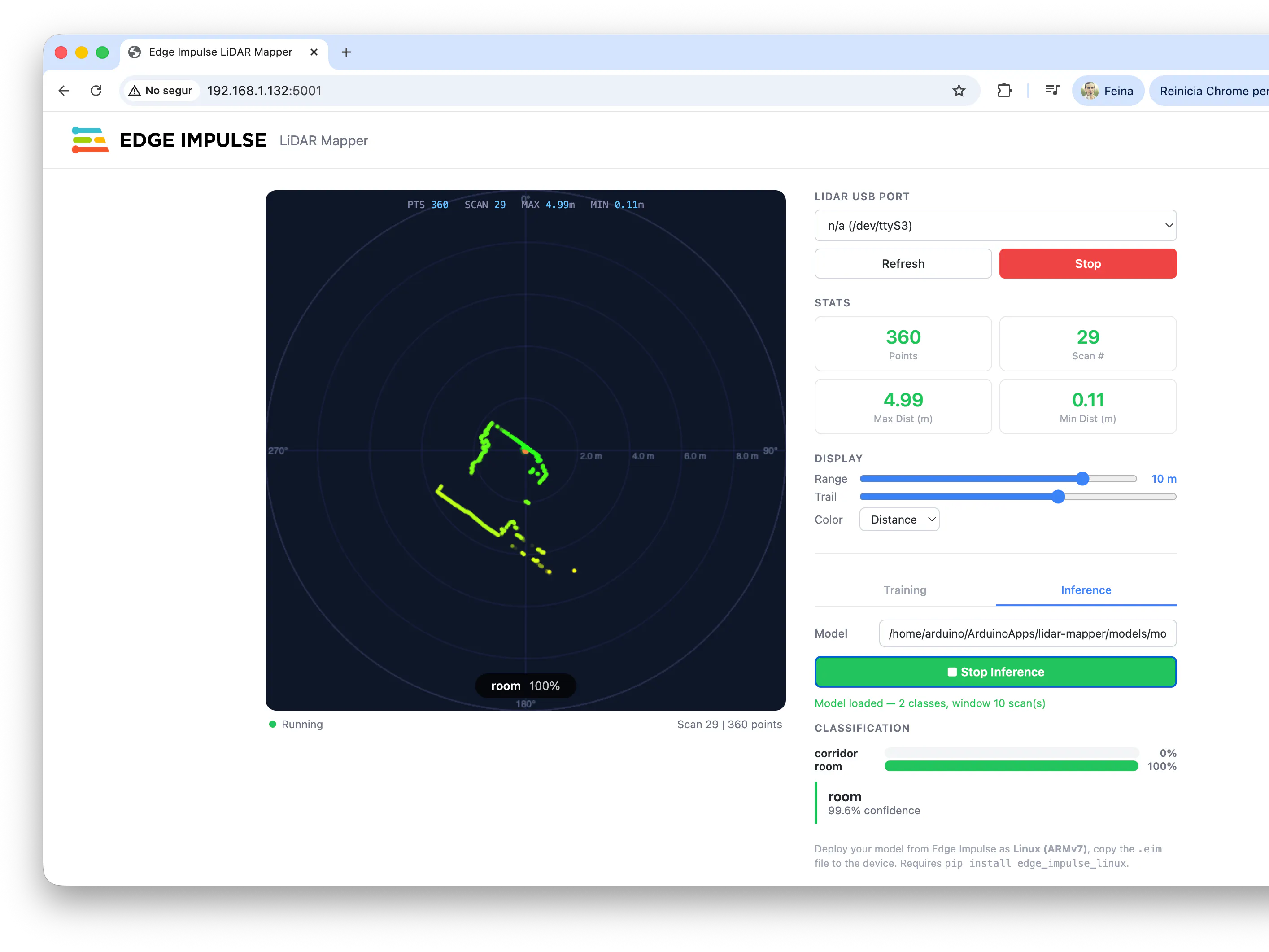Image resolution: width=1269 pixels, height=952 pixels.
Task: Click the 'Running' status indicator
Action: [296, 724]
